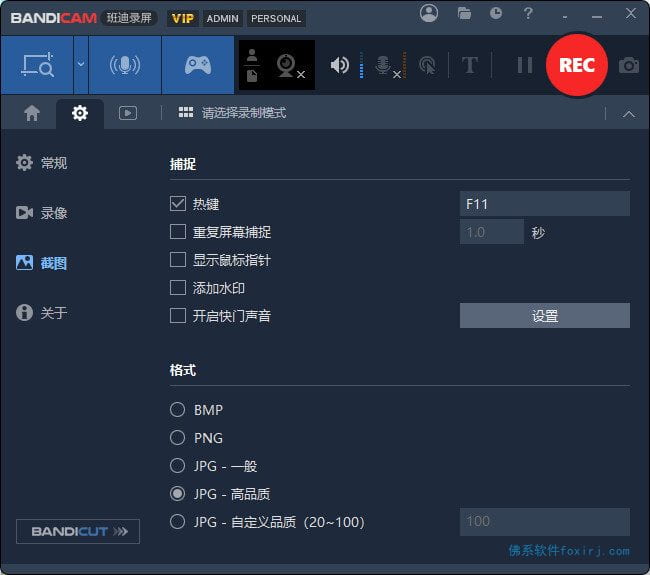650x575 pixels.
Task: Click the BANDICAM logo
Action: 53,18
